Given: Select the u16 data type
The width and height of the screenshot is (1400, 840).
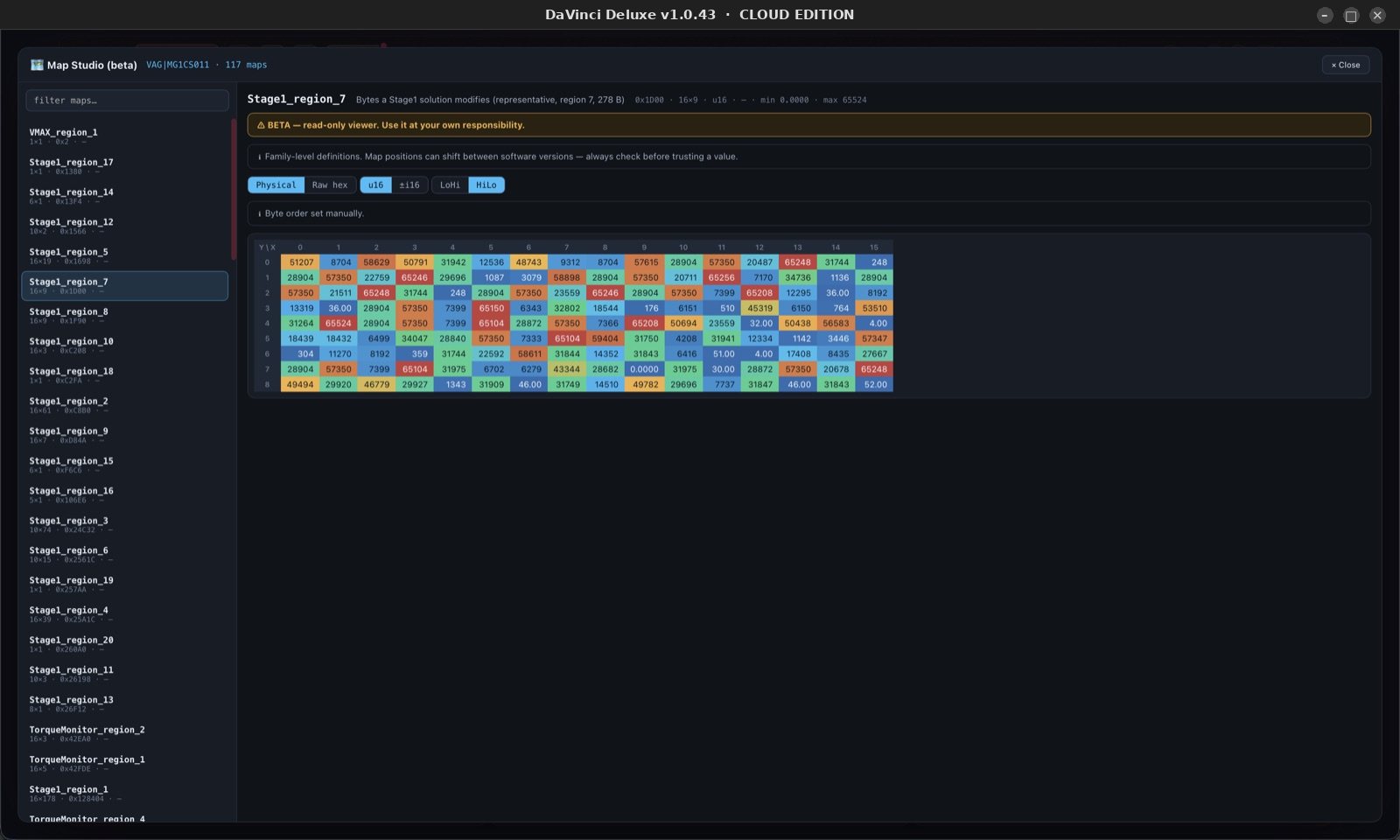Looking at the screenshot, I should (x=375, y=185).
